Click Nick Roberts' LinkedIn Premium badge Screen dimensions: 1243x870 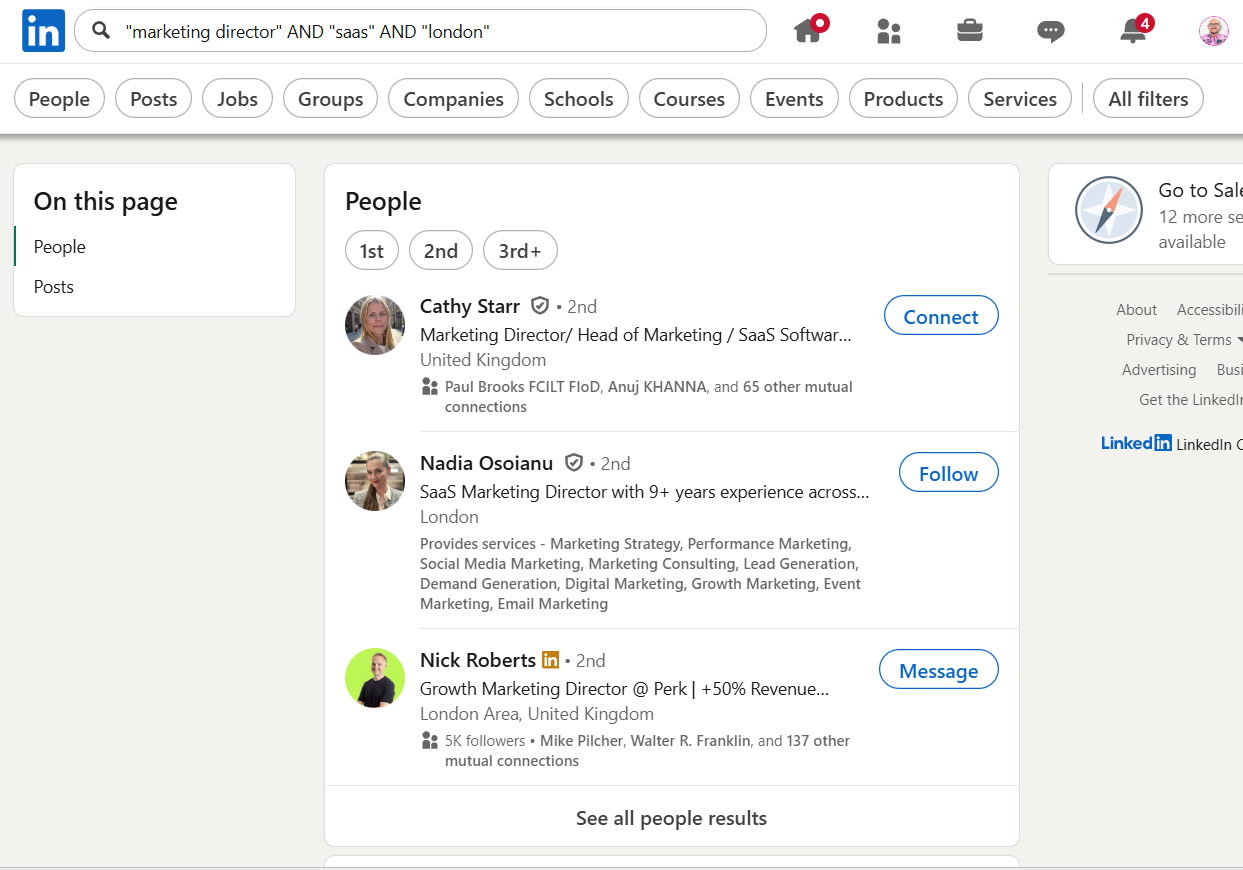(550, 660)
